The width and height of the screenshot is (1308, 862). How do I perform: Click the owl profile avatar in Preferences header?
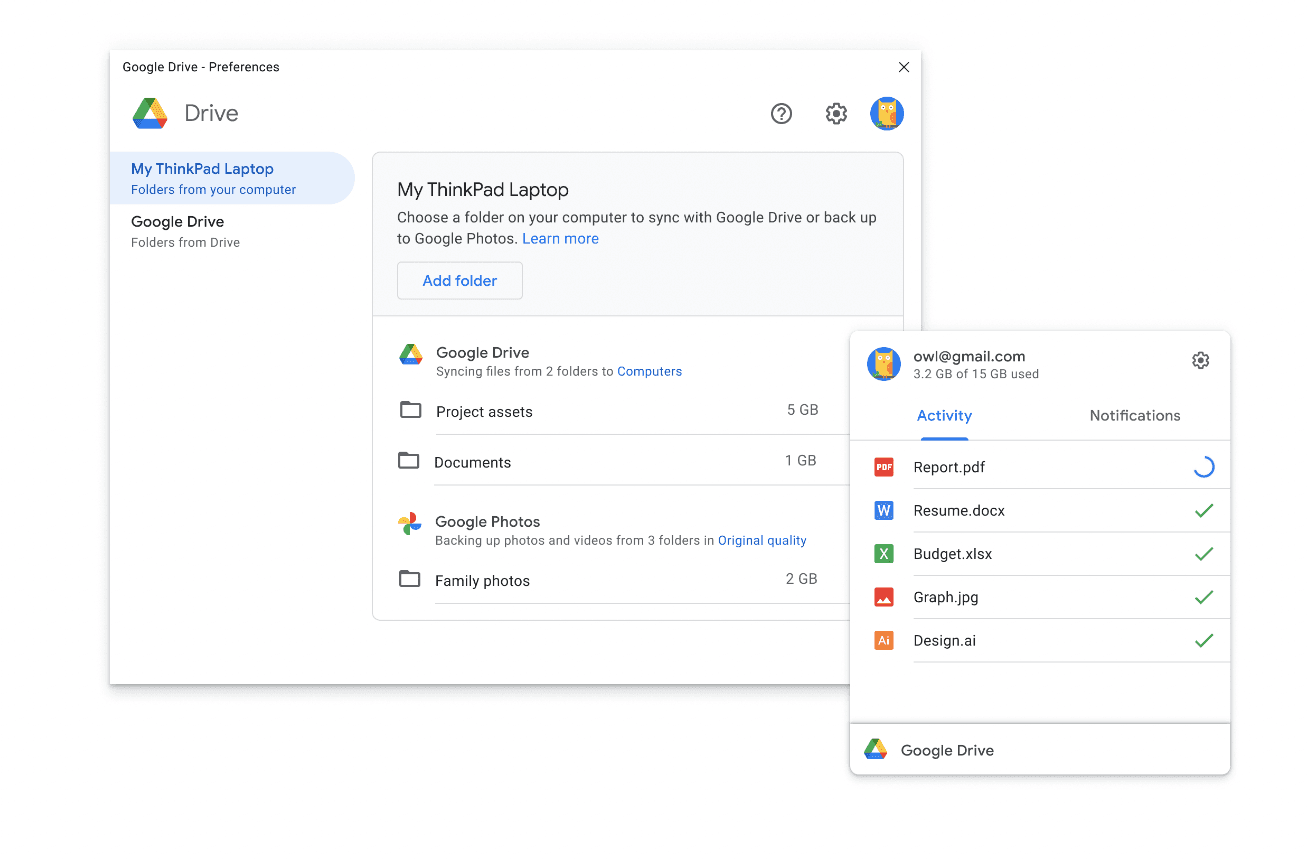coord(887,113)
